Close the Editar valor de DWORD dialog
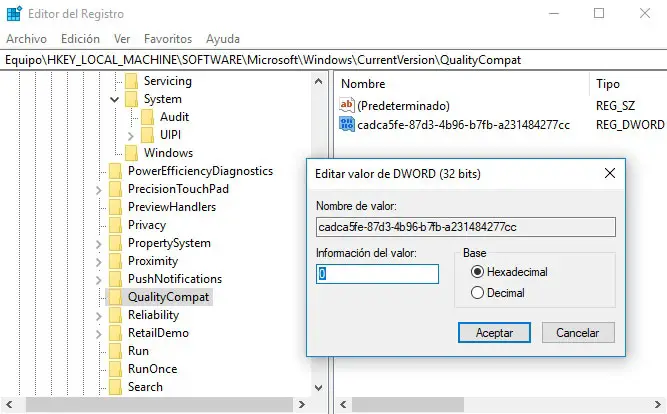 [610, 173]
